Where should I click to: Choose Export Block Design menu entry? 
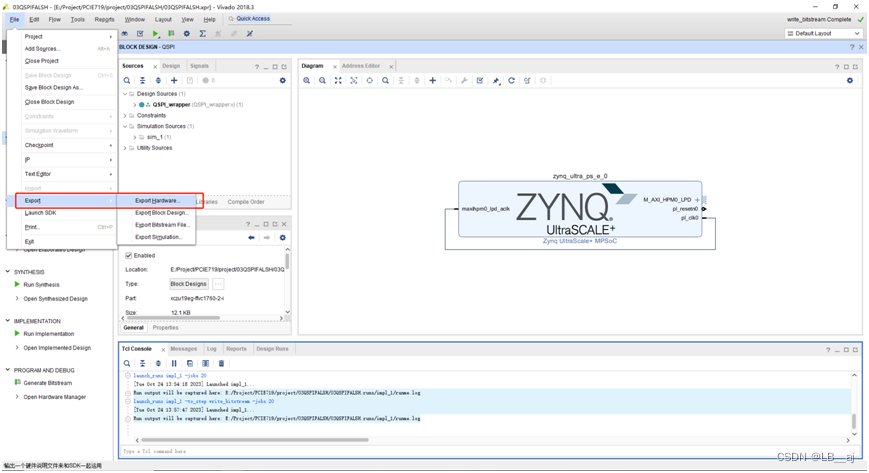click(x=161, y=213)
